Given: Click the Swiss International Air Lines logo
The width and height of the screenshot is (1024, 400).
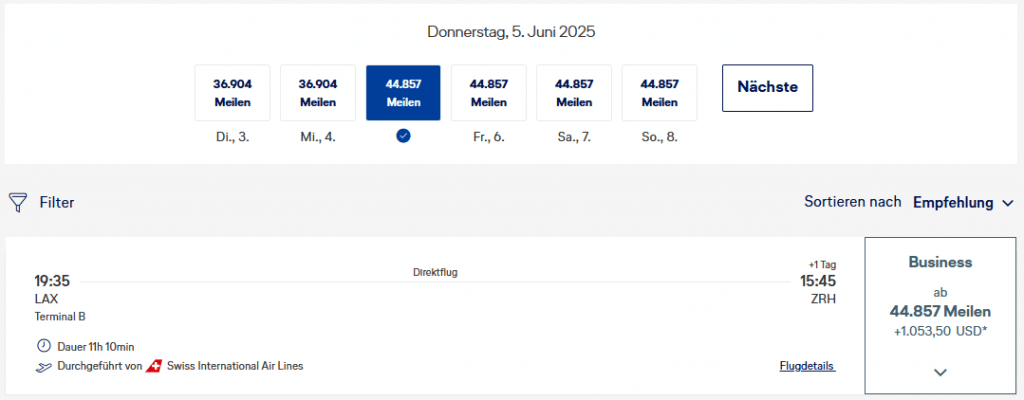Looking at the screenshot, I should pyautogui.click(x=154, y=366).
